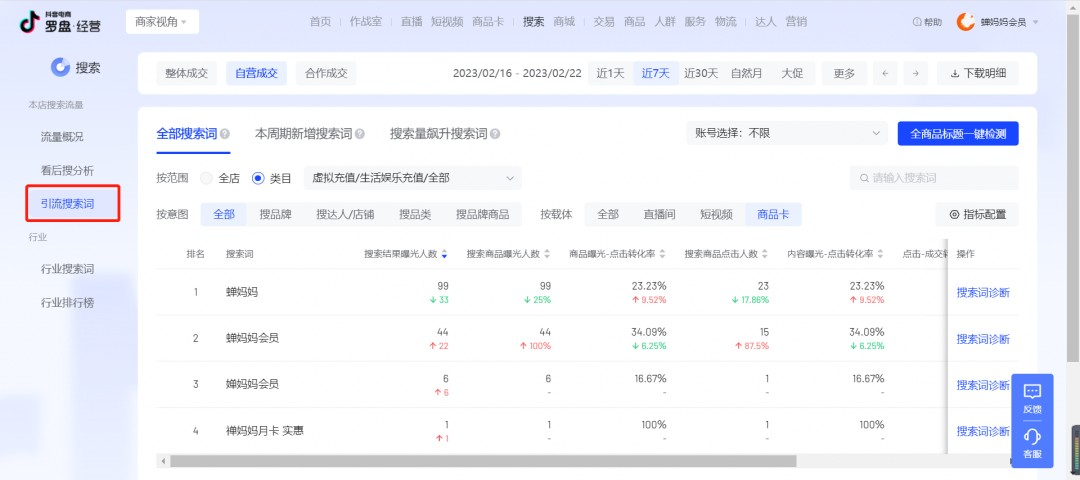Open 搜索词诊断 for 蝉妈妈 row

pos(983,293)
